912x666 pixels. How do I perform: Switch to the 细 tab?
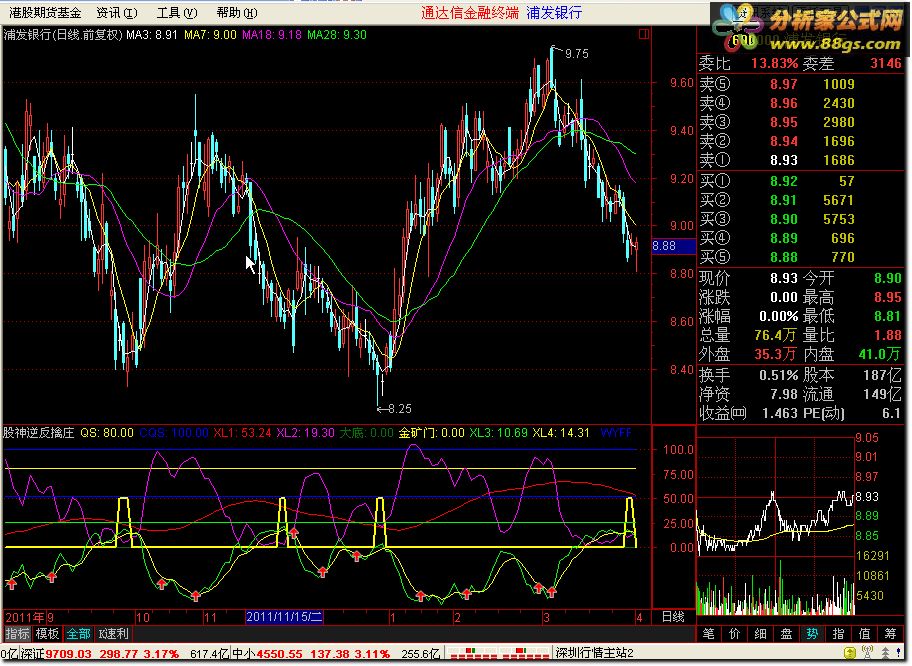click(760, 633)
